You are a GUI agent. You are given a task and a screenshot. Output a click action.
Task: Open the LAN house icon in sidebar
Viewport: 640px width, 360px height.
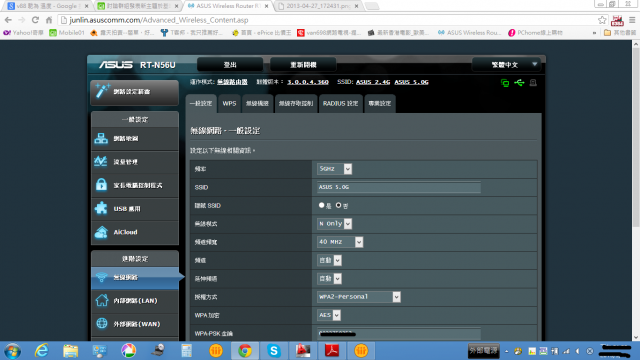coord(102,300)
